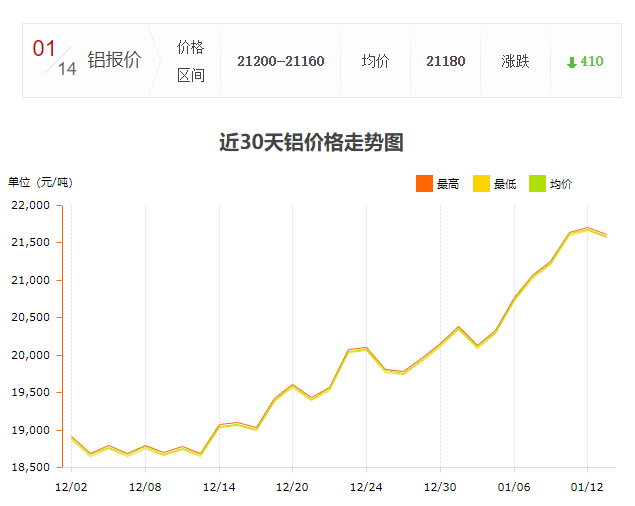
Task: Click the red 01 month number
Action: click(44, 49)
